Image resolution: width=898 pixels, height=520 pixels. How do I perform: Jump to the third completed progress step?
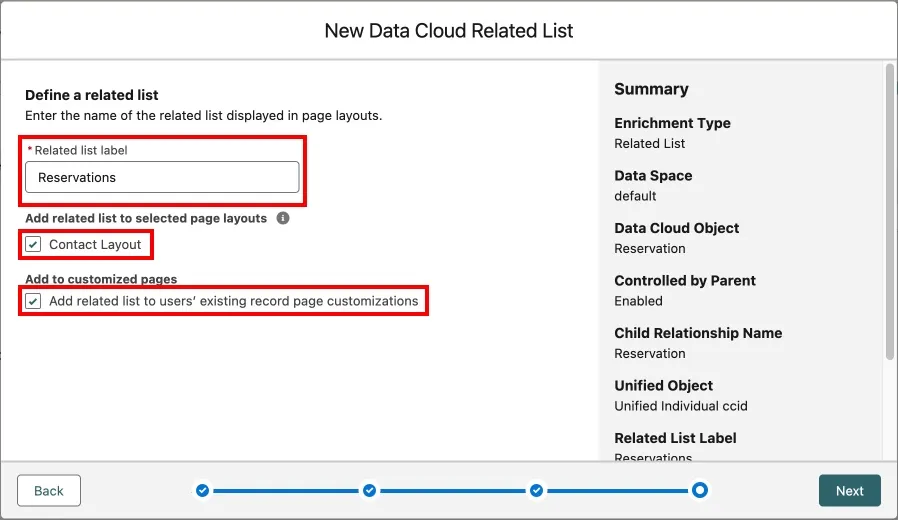(x=536, y=490)
